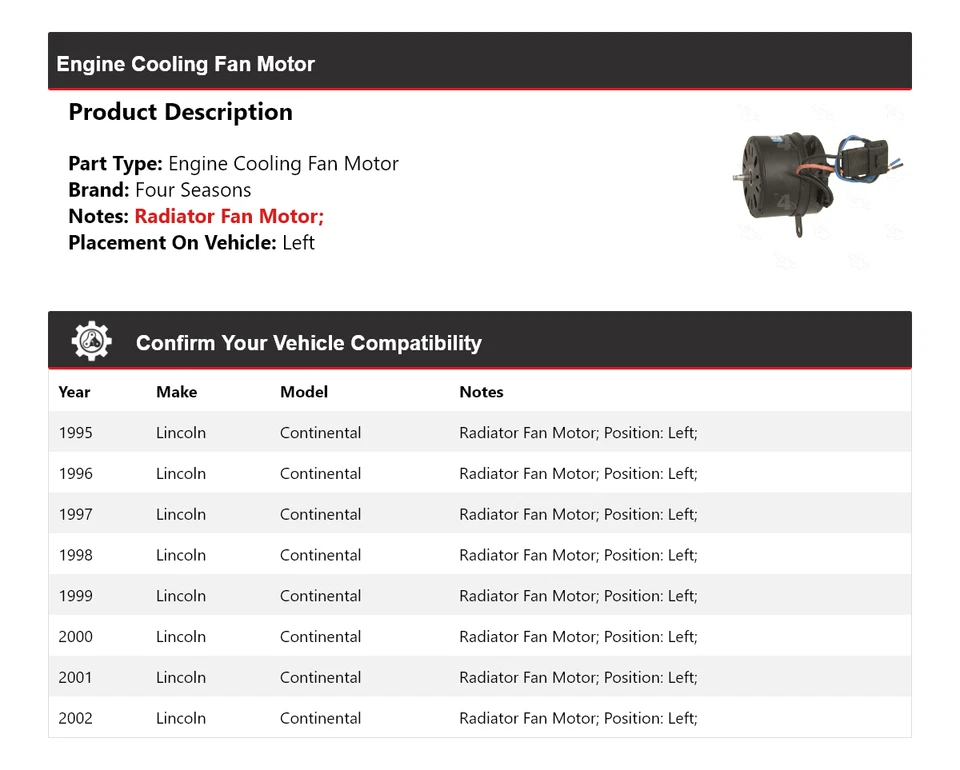Select the 2002 year cell
The height and width of the screenshot is (770, 960).
tap(75, 719)
